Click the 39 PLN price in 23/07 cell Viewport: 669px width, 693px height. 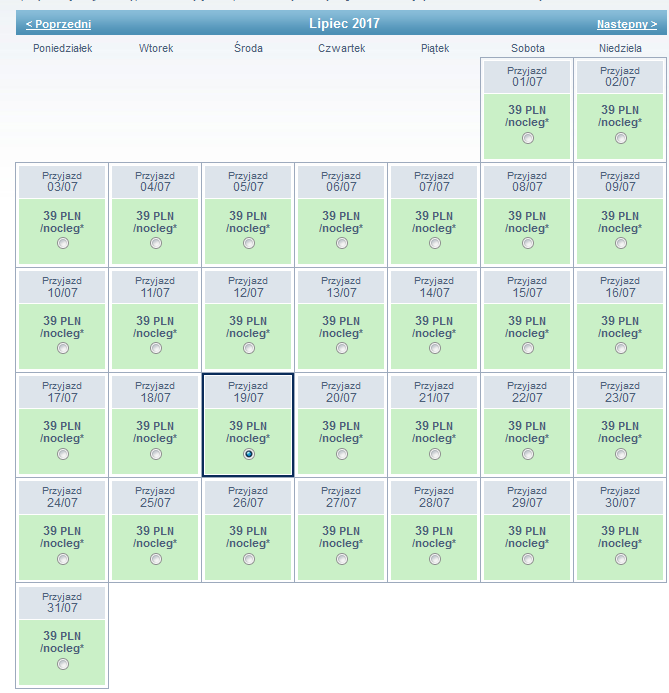(x=620, y=426)
